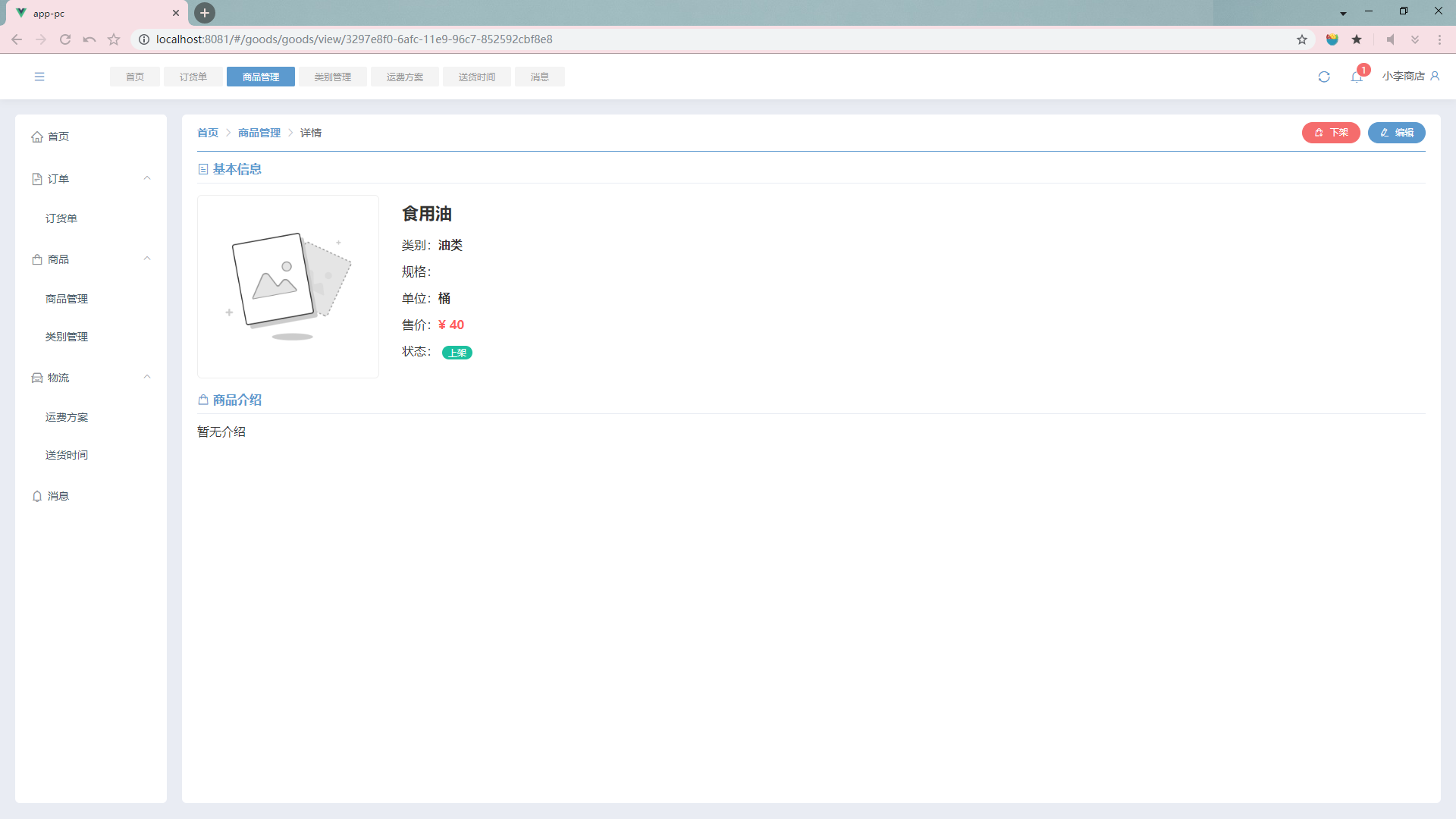This screenshot has height=819, width=1456.
Task: Switch to the 订货单 top tab
Action: coord(193,77)
